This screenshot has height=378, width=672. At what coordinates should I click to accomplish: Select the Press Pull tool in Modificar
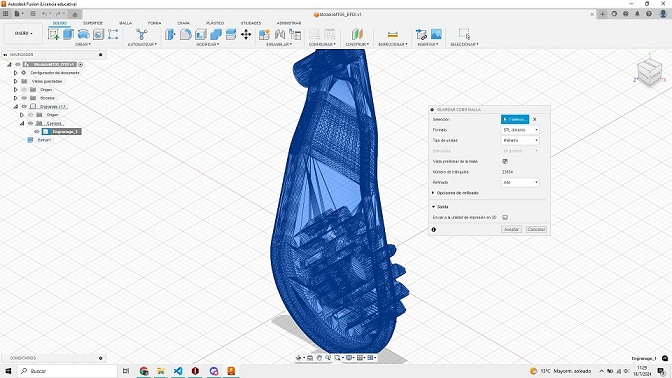click(170, 34)
